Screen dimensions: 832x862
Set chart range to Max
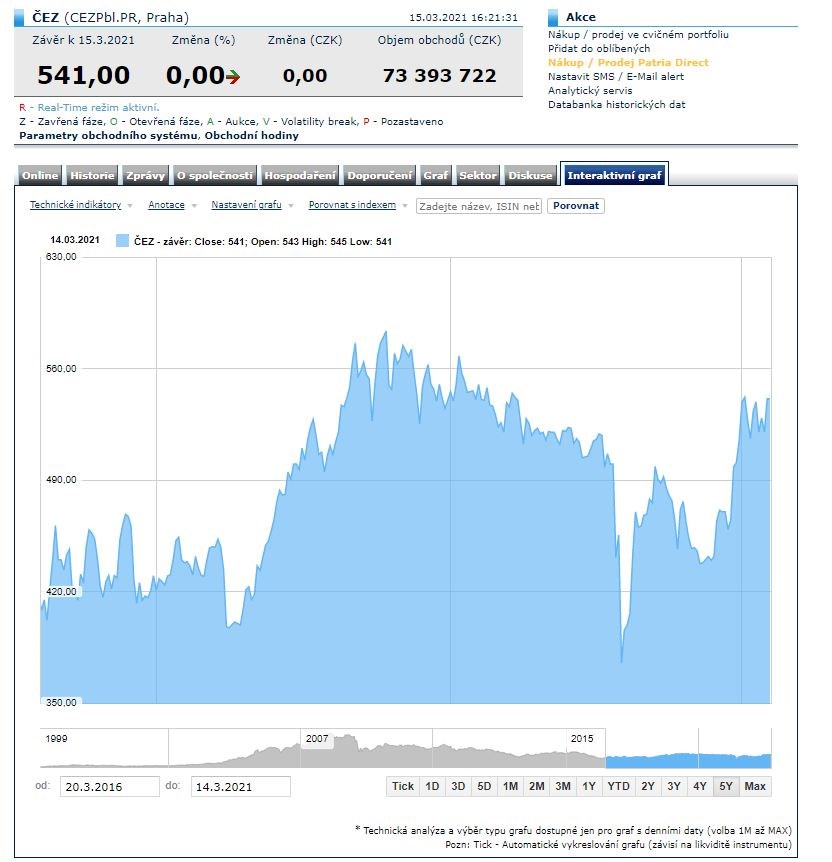click(x=755, y=786)
